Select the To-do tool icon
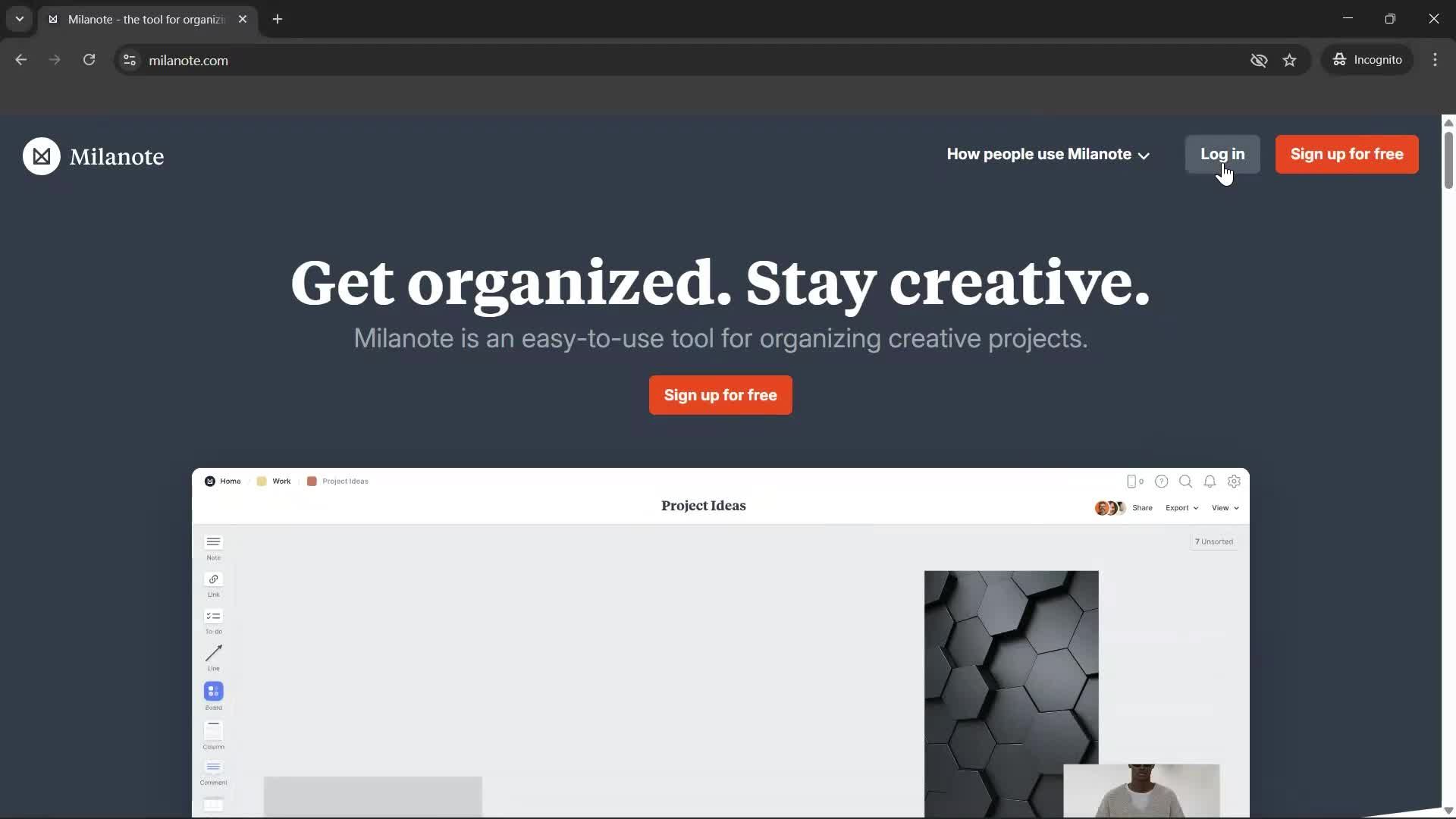1456x819 pixels. pos(213,616)
